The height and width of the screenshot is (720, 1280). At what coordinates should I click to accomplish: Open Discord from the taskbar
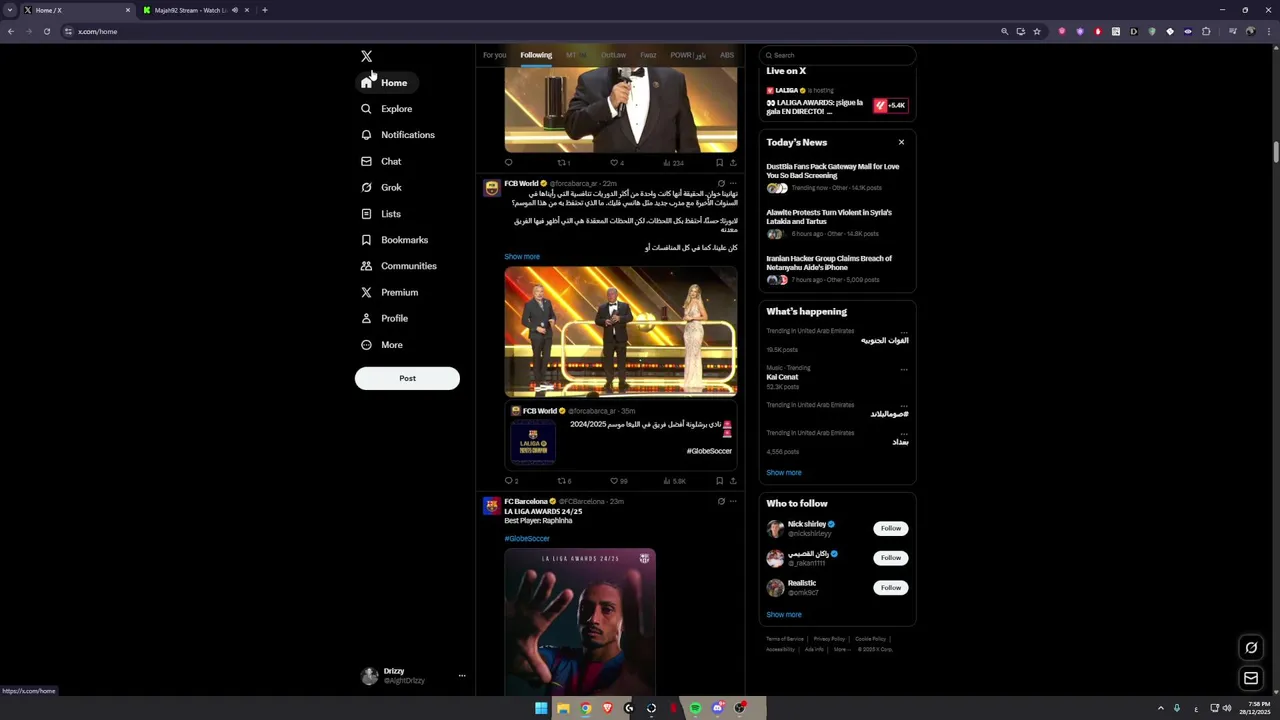717,708
